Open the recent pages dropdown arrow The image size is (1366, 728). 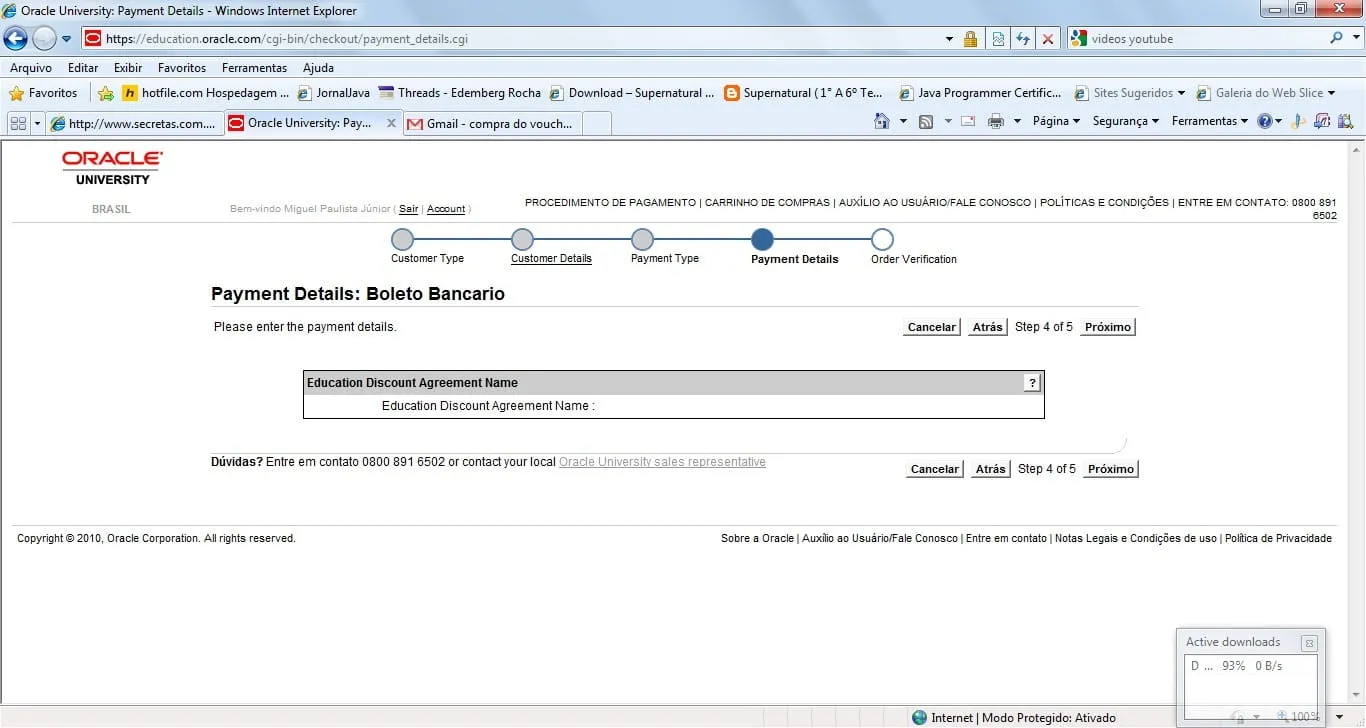click(67, 39)
